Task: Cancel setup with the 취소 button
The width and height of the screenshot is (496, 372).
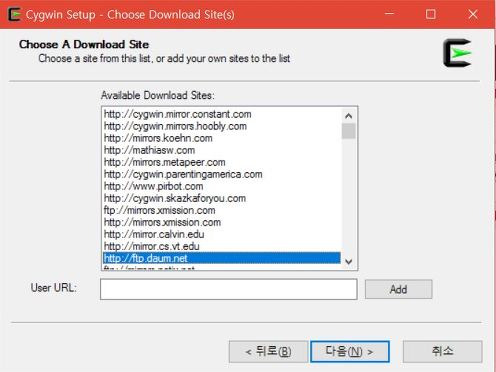Action: tap(442, 351)
